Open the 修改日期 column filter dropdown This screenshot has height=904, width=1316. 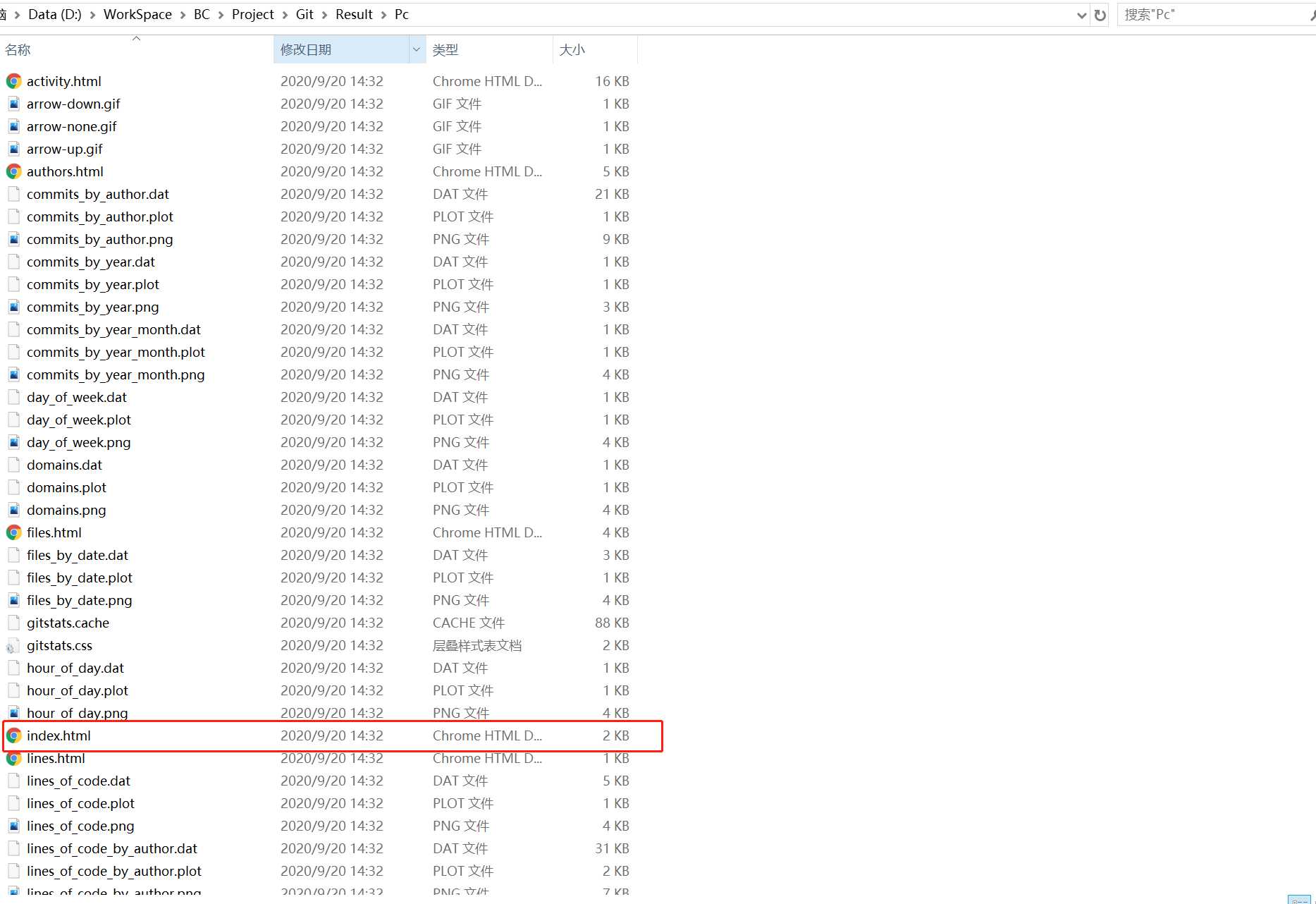(416, 49)
